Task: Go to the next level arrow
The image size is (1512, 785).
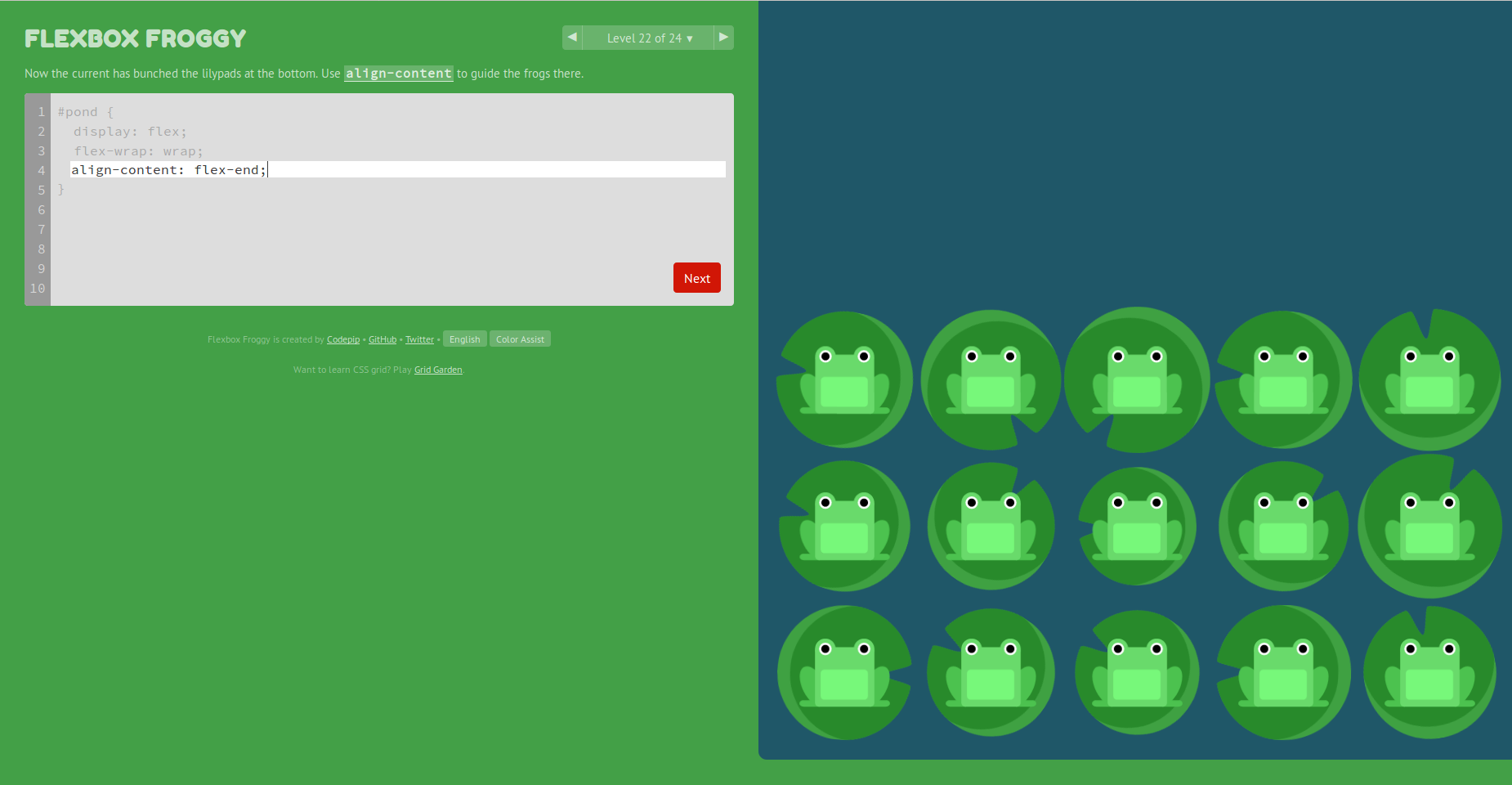Action: pyautogui.click(x=723, y=38)
